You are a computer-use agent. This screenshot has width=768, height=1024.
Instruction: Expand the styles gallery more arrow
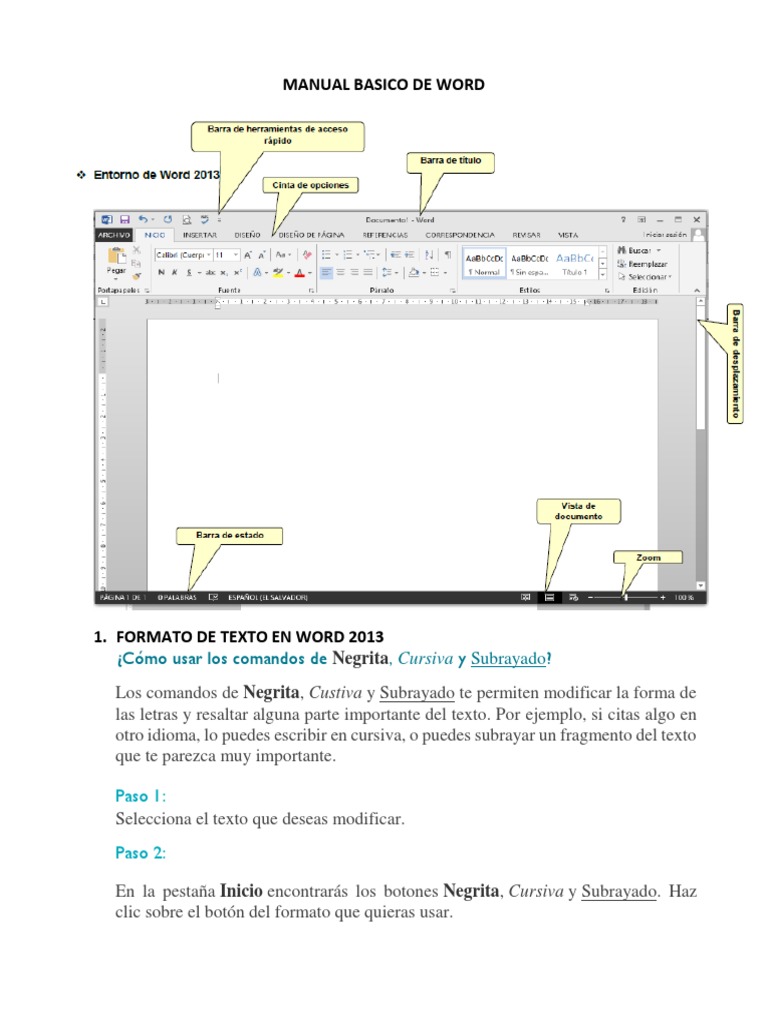(602, 276)
